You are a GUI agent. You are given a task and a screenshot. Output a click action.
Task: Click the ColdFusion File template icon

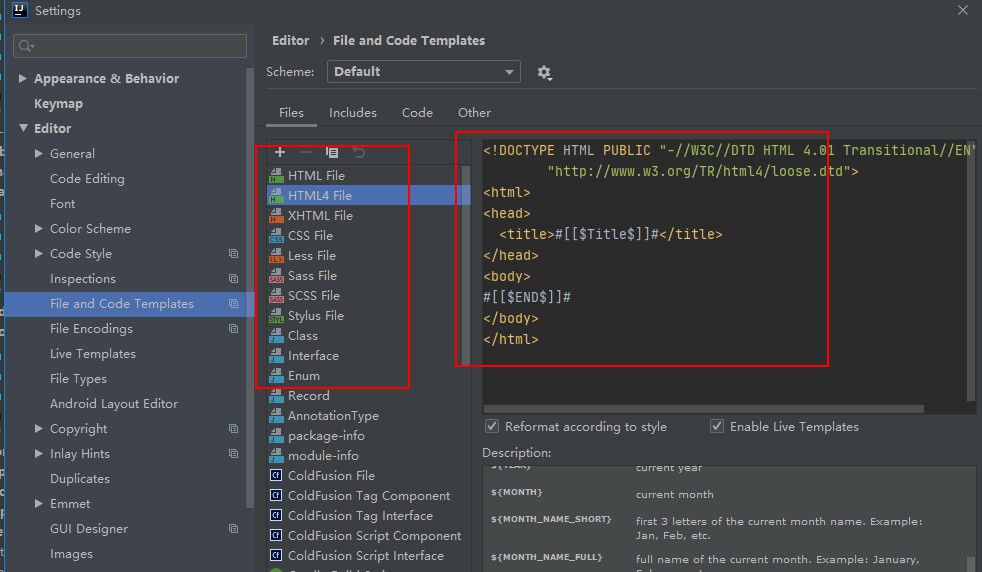point(276,476)
